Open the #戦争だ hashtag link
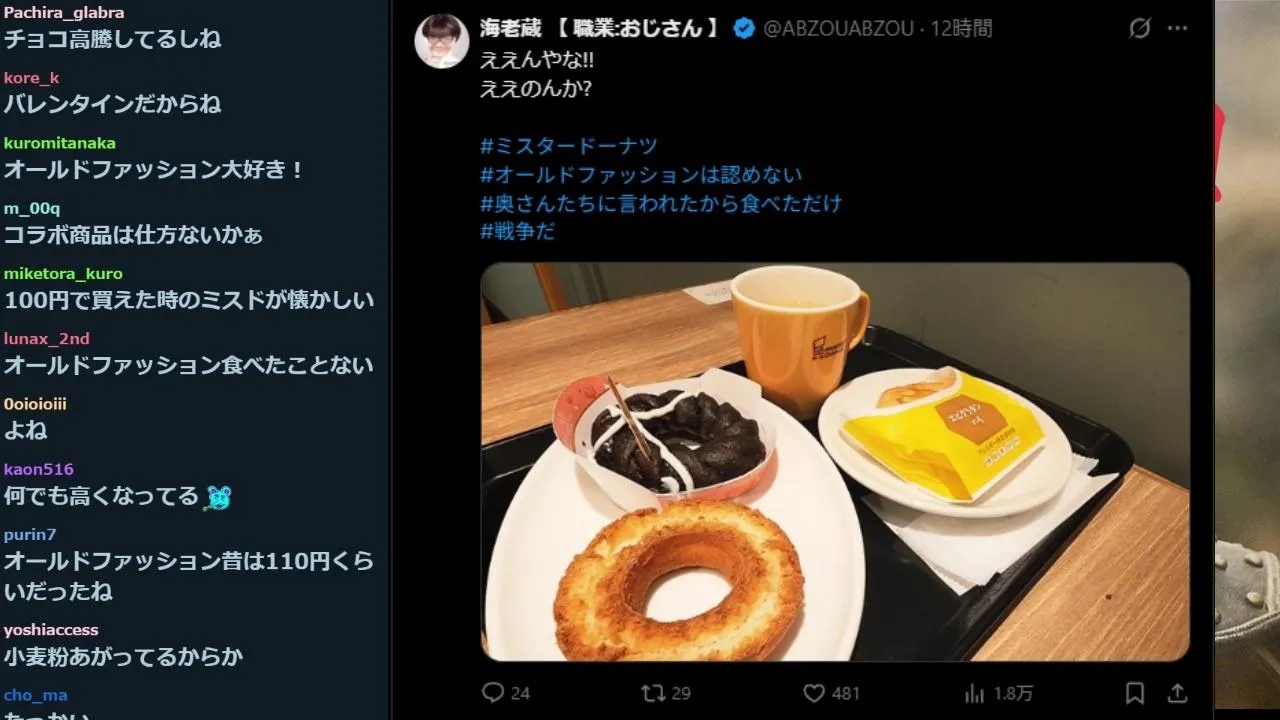Screen dimensions: 1280x720 [517, 231]
